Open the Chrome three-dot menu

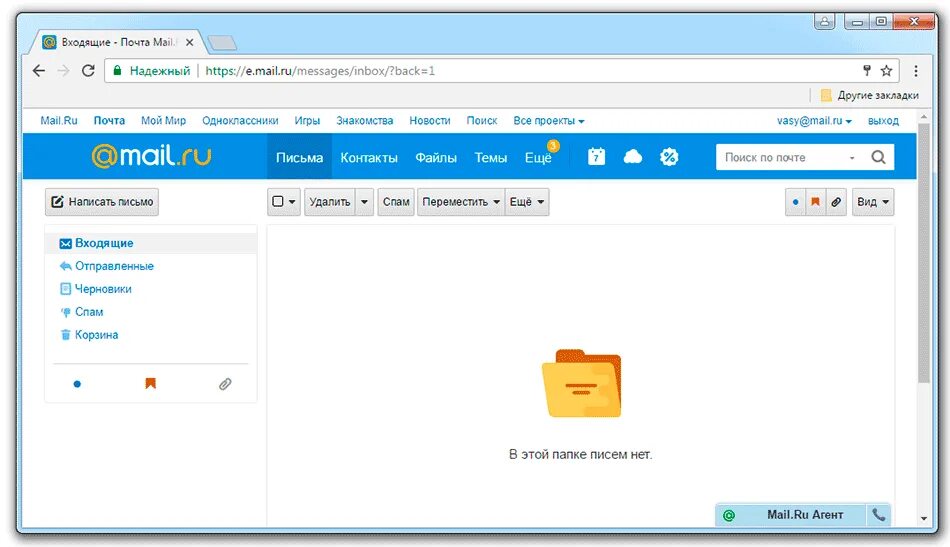click(915, 71)
